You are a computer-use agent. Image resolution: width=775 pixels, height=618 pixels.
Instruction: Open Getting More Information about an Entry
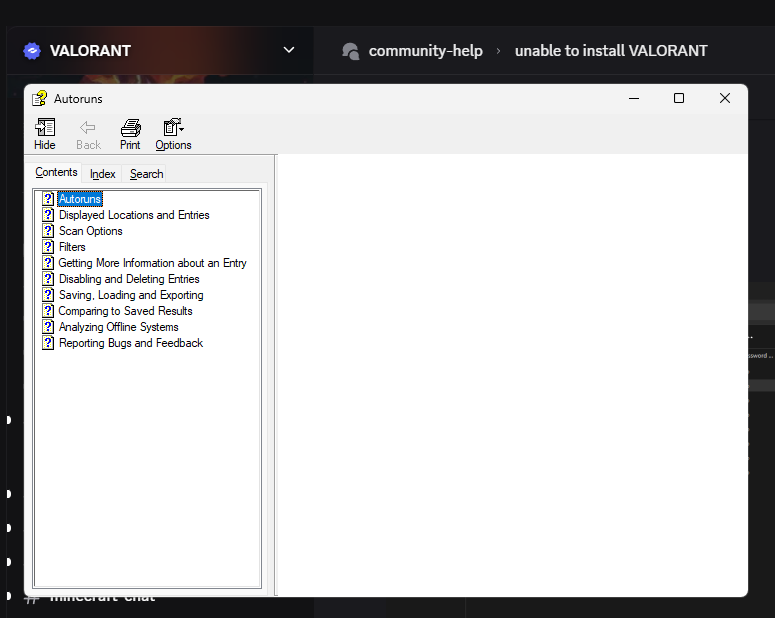click(x=152, y=263)
